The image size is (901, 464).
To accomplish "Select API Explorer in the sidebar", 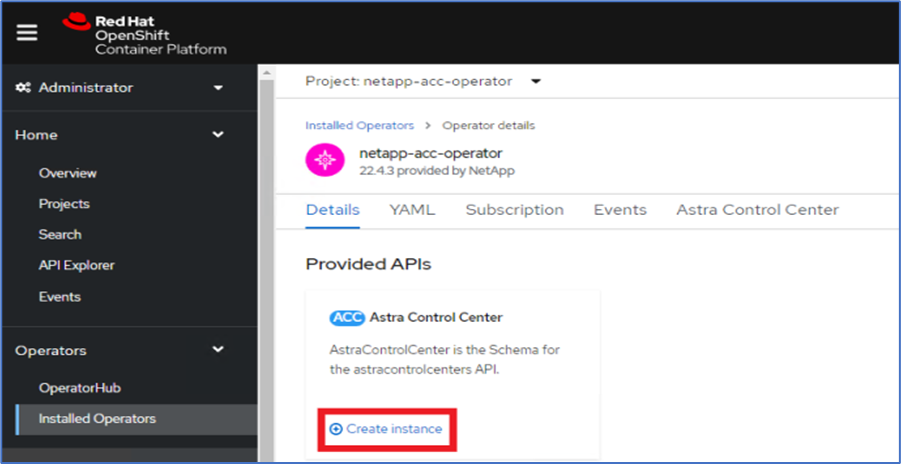I will pos(77,265).
